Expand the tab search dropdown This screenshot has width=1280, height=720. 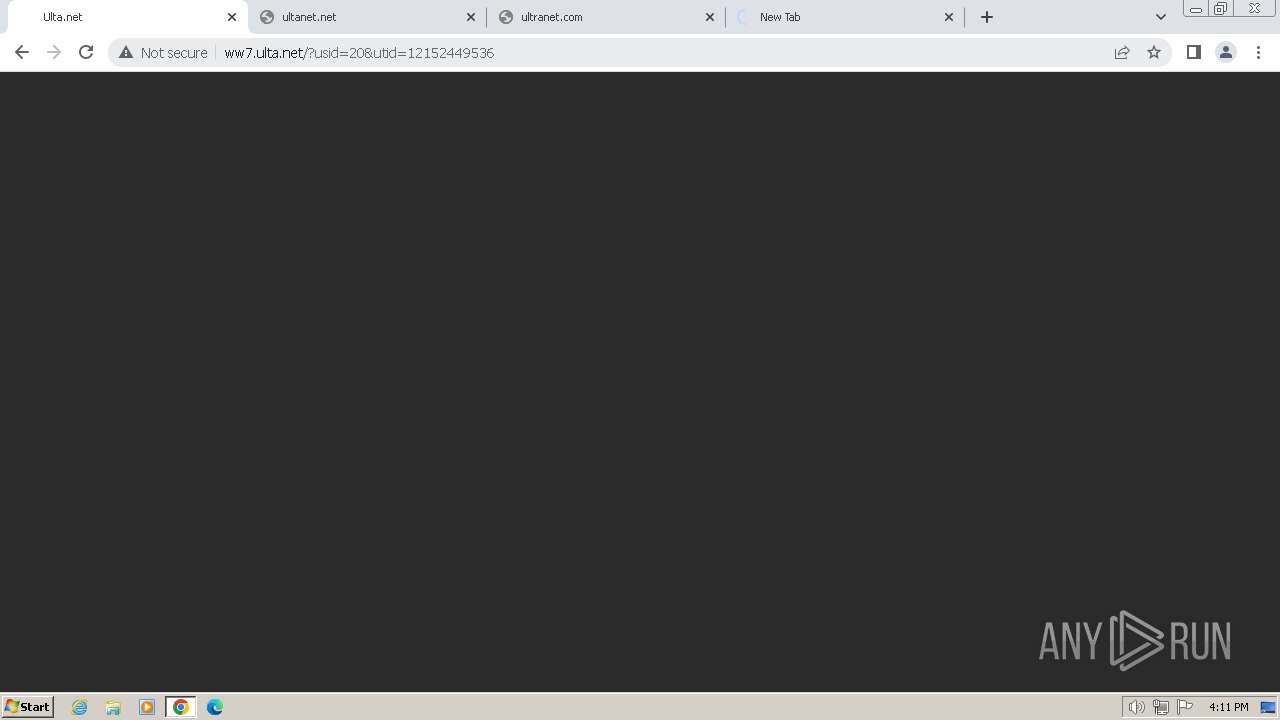coord(1161,17)
